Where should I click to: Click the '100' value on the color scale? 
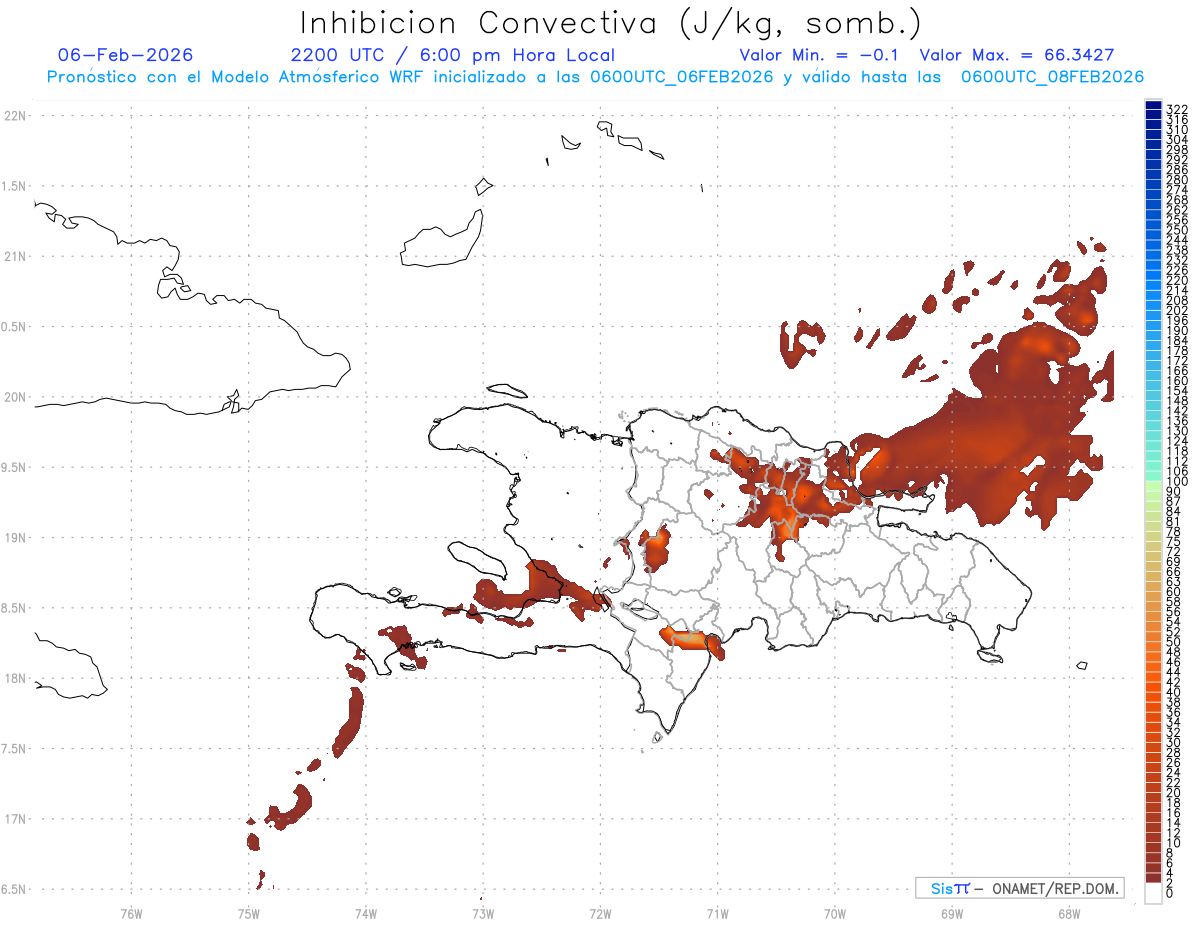[x=1176, y=483]
